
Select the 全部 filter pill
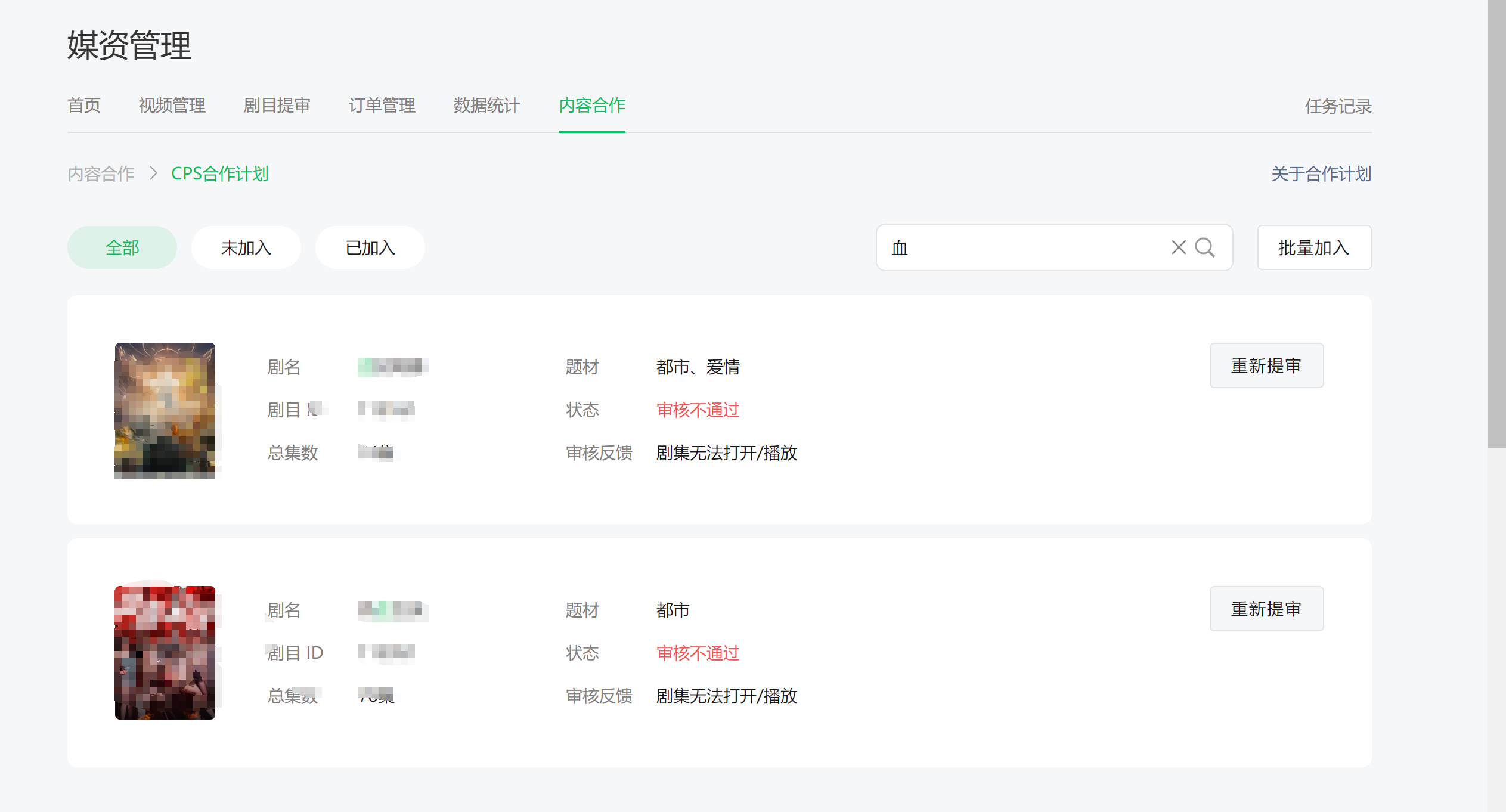122,247
